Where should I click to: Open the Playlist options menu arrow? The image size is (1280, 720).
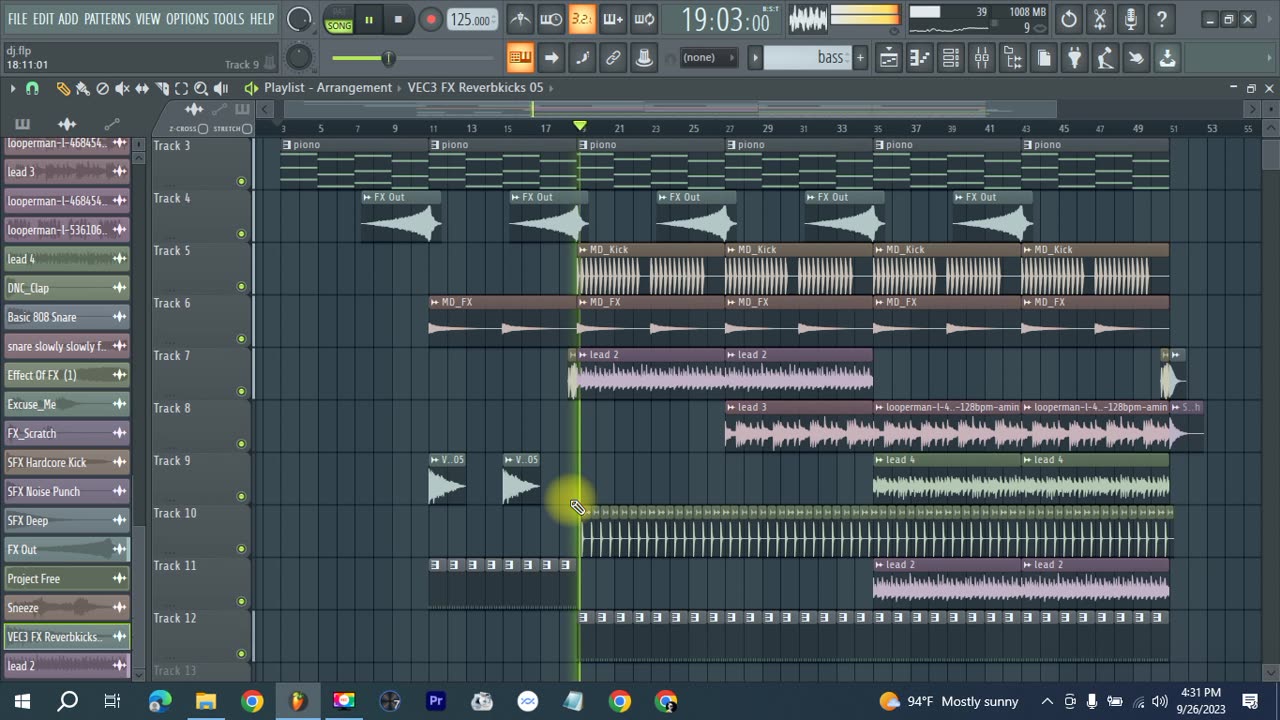(13, 88)
